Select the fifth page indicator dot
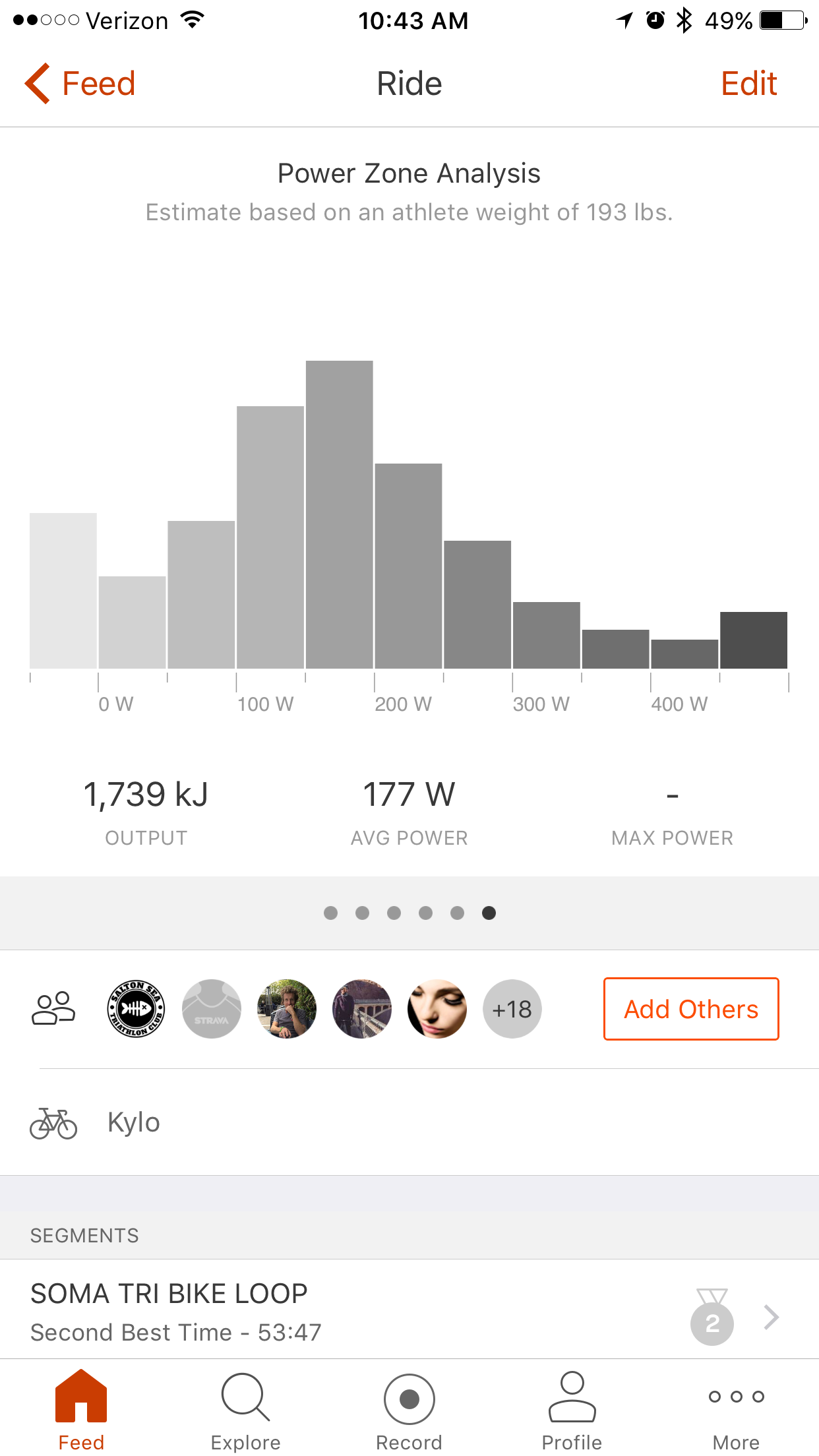This screenshot has width=819, height=1456. (457, 913)
